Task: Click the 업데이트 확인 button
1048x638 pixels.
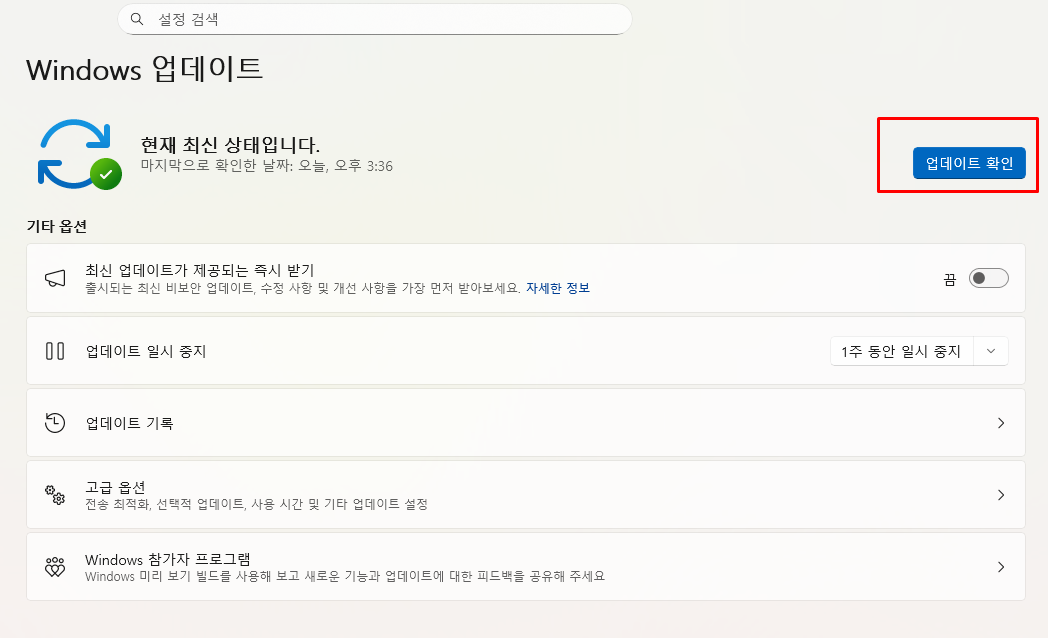Action: pos(969,163)
